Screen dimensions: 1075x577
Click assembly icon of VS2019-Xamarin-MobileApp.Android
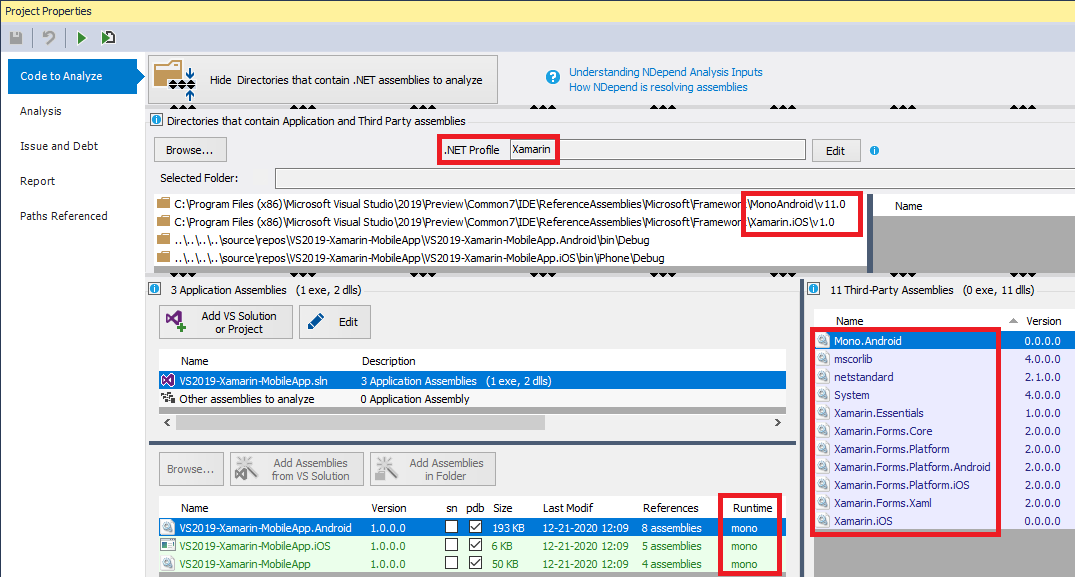pyautogui.click(x=168, y=528)
